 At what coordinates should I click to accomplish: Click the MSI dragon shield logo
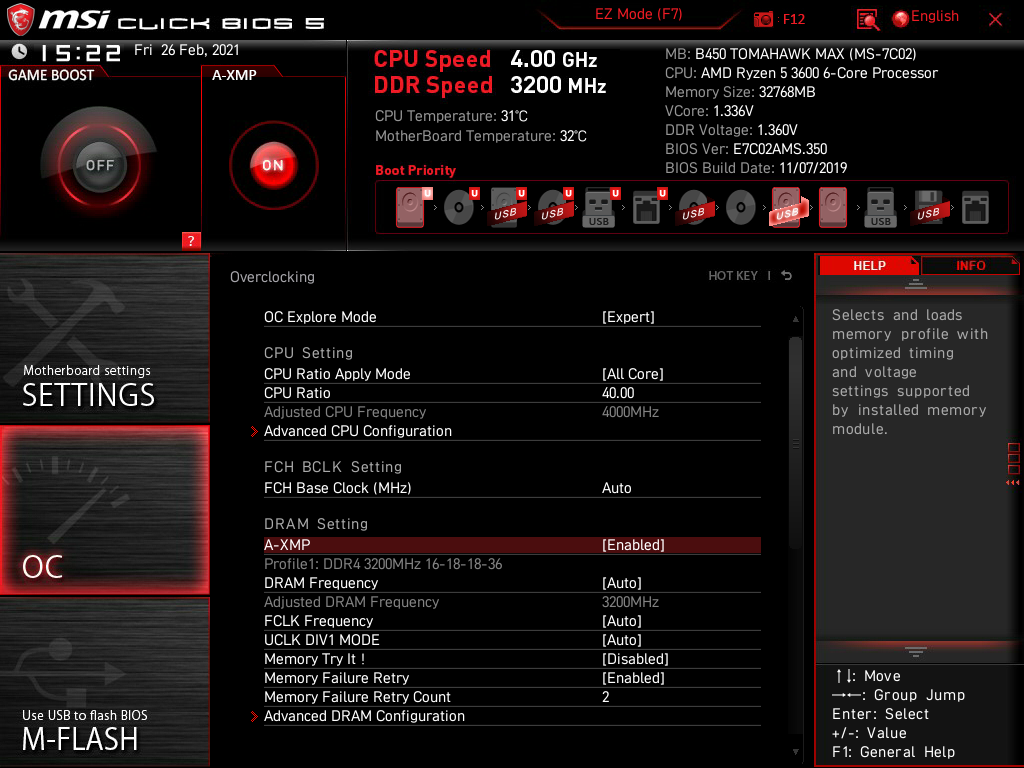click(x=20, y=19)
